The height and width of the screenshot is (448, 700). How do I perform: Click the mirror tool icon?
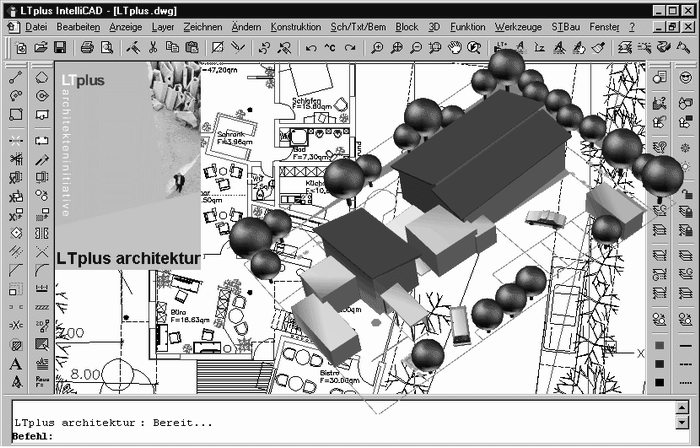(42, 233)
